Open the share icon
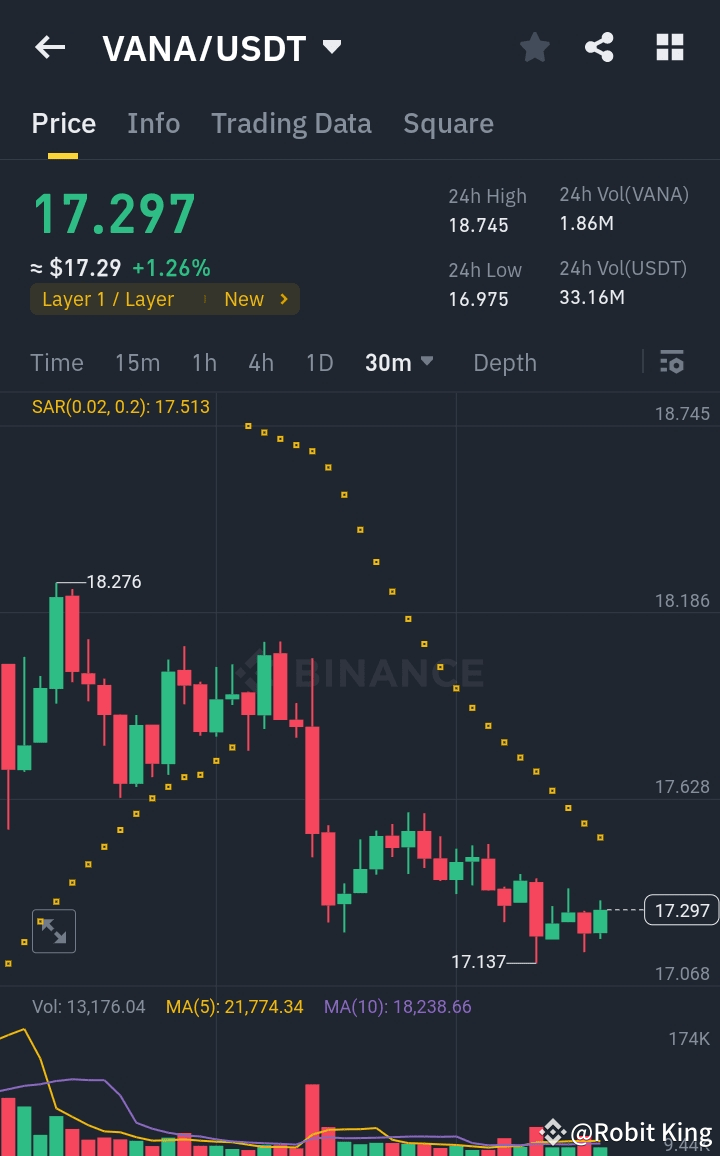The width and height of the screenshot is (720, 1156). 599,47
